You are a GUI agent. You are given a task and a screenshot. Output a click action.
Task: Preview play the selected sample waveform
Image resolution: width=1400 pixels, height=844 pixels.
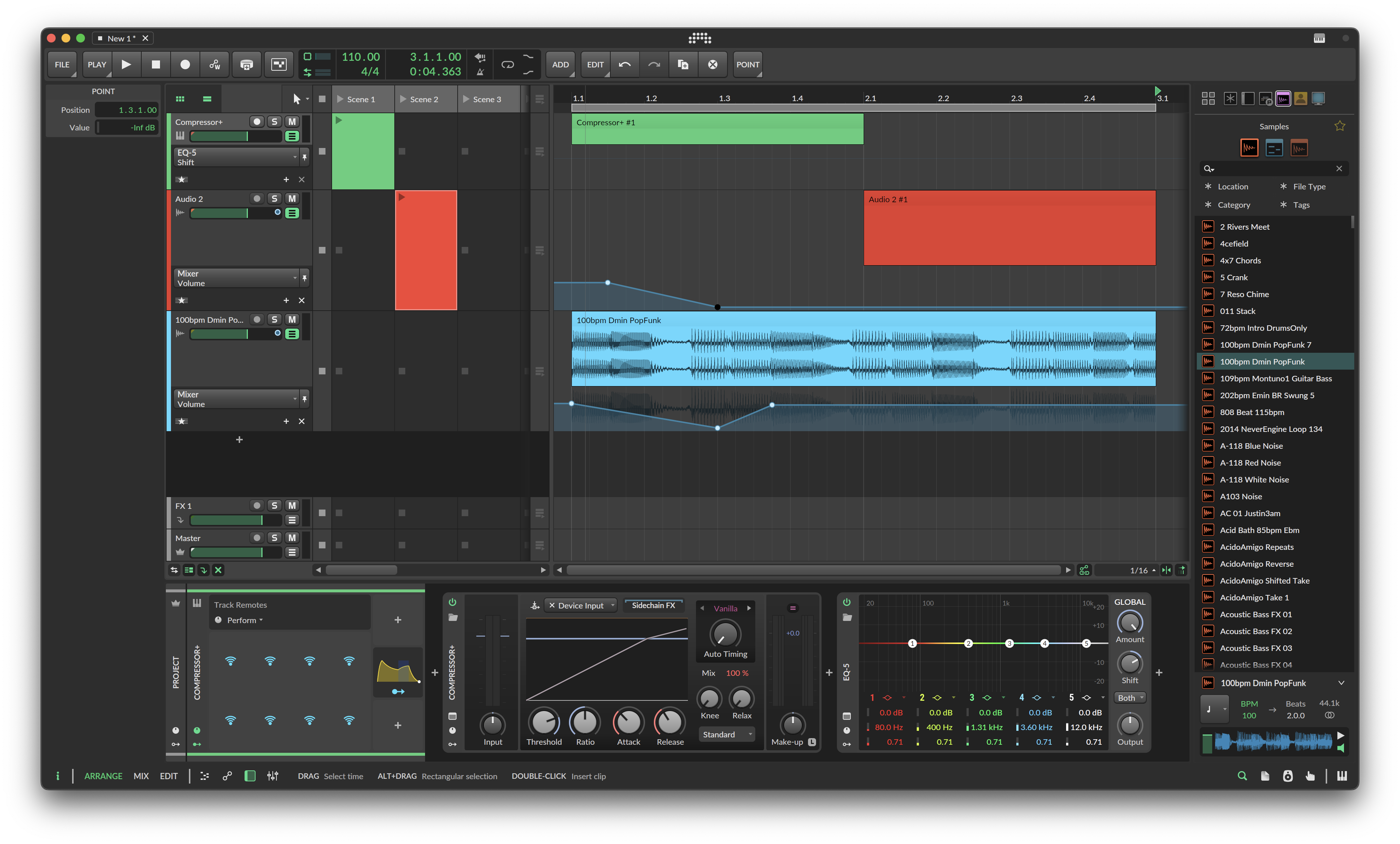click(x=1340, y=736)
